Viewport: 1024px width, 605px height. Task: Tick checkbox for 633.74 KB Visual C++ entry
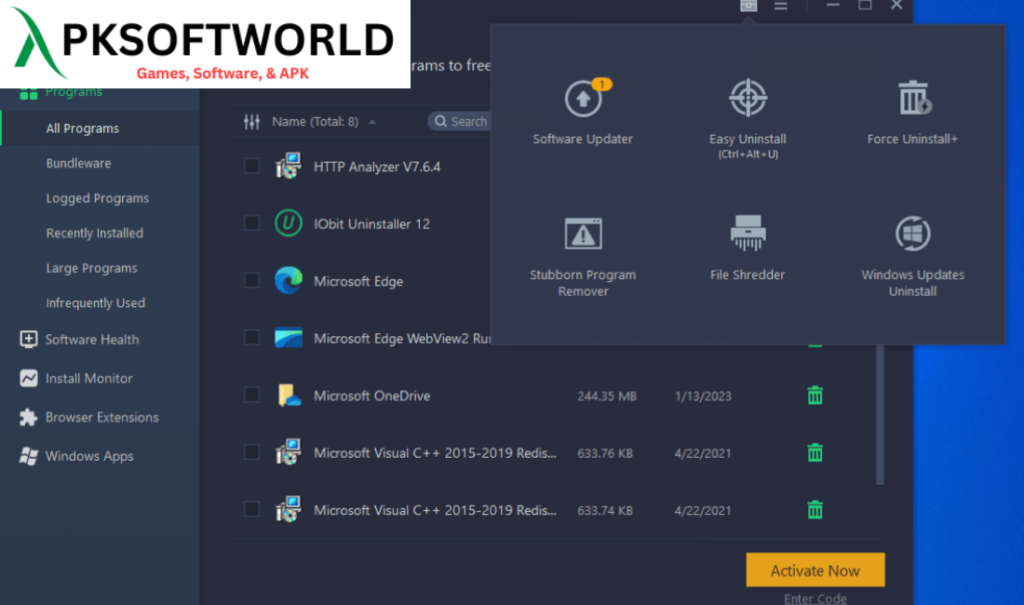[251, 509]
